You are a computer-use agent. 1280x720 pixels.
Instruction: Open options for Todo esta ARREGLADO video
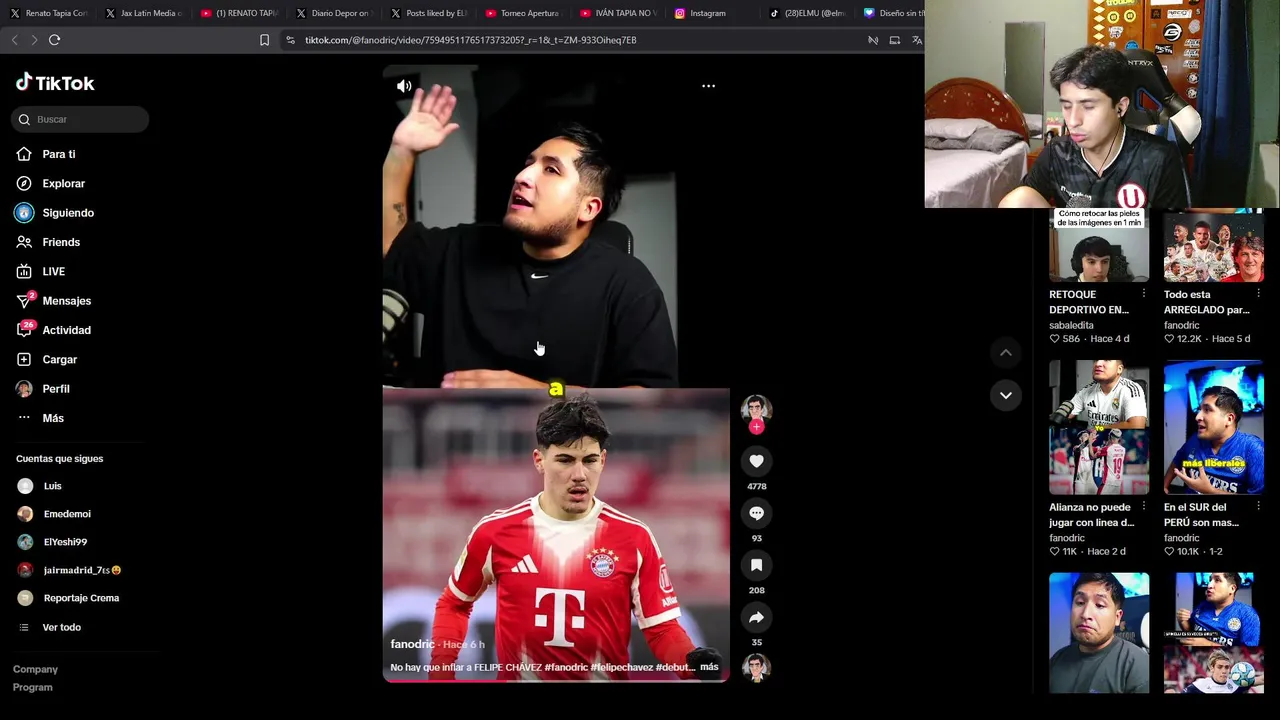1258,294
